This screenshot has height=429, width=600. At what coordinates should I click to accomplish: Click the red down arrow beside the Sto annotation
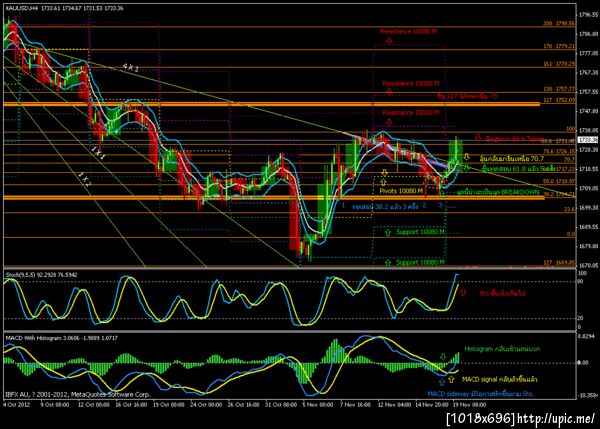(x=463, y=292)
